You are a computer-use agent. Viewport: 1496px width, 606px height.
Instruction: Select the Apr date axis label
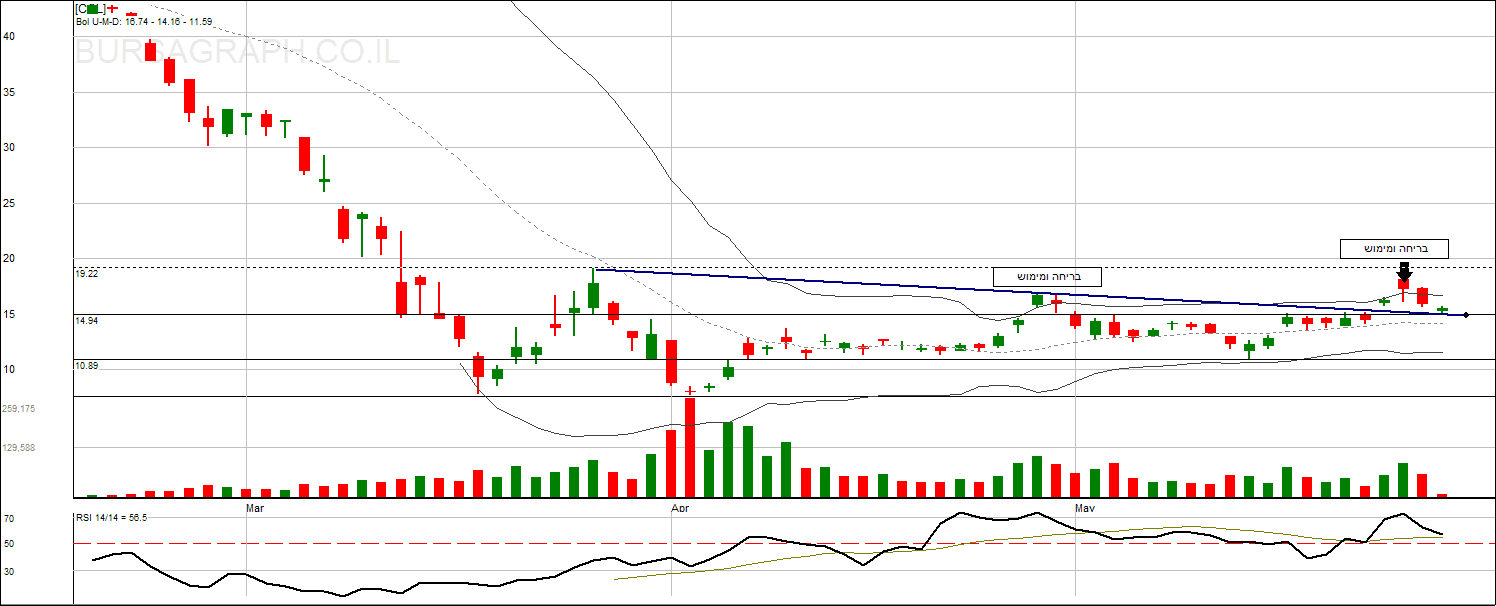(x=680, y=508)
